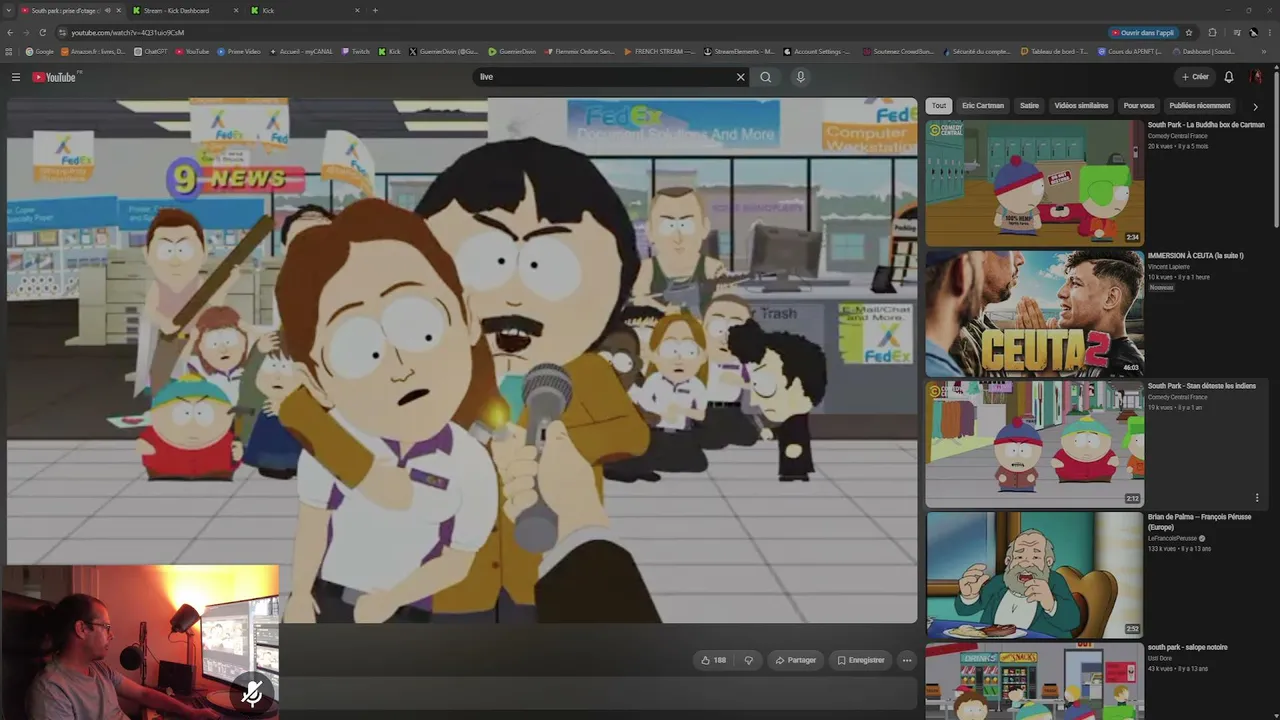
Task: Play the CEUTA 2 video thumbnail
Action: pos(1034,313)
